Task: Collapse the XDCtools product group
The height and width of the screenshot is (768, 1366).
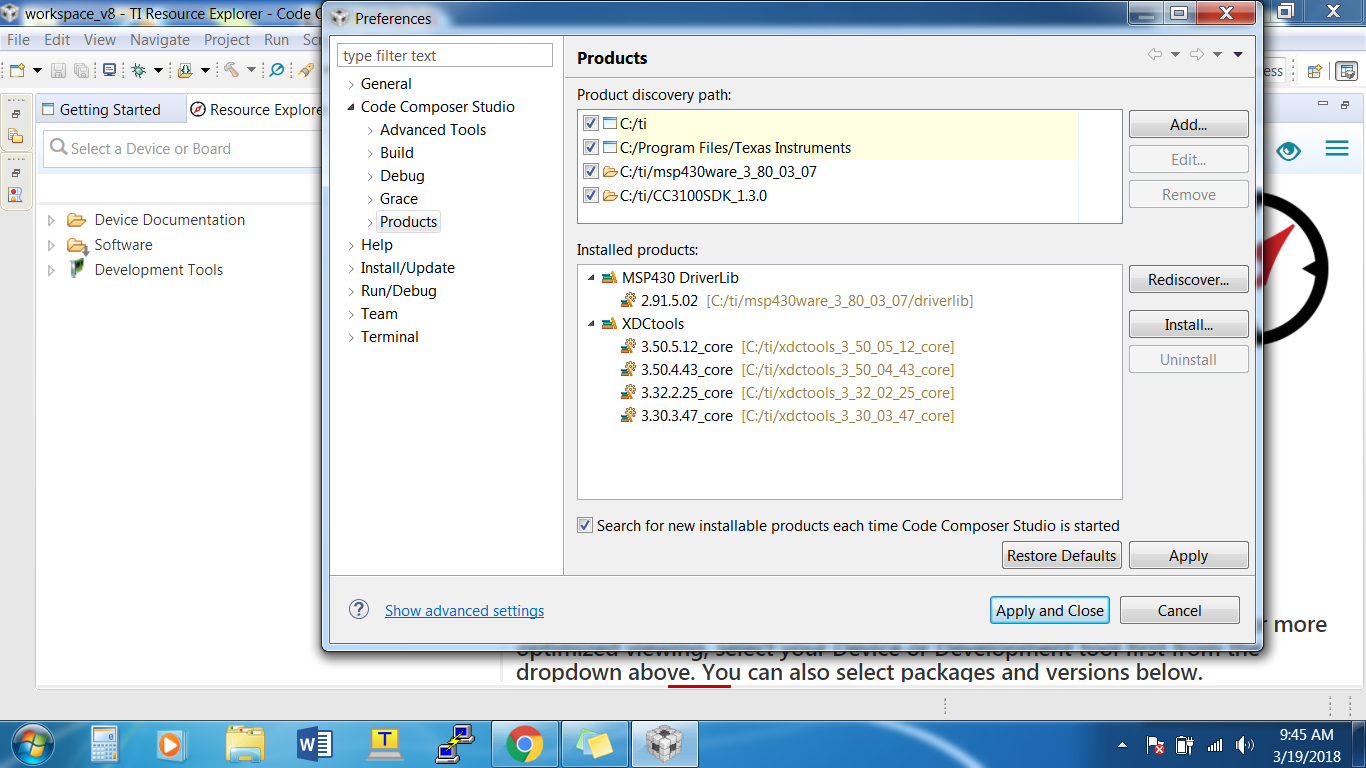Action: coord(591,324)
